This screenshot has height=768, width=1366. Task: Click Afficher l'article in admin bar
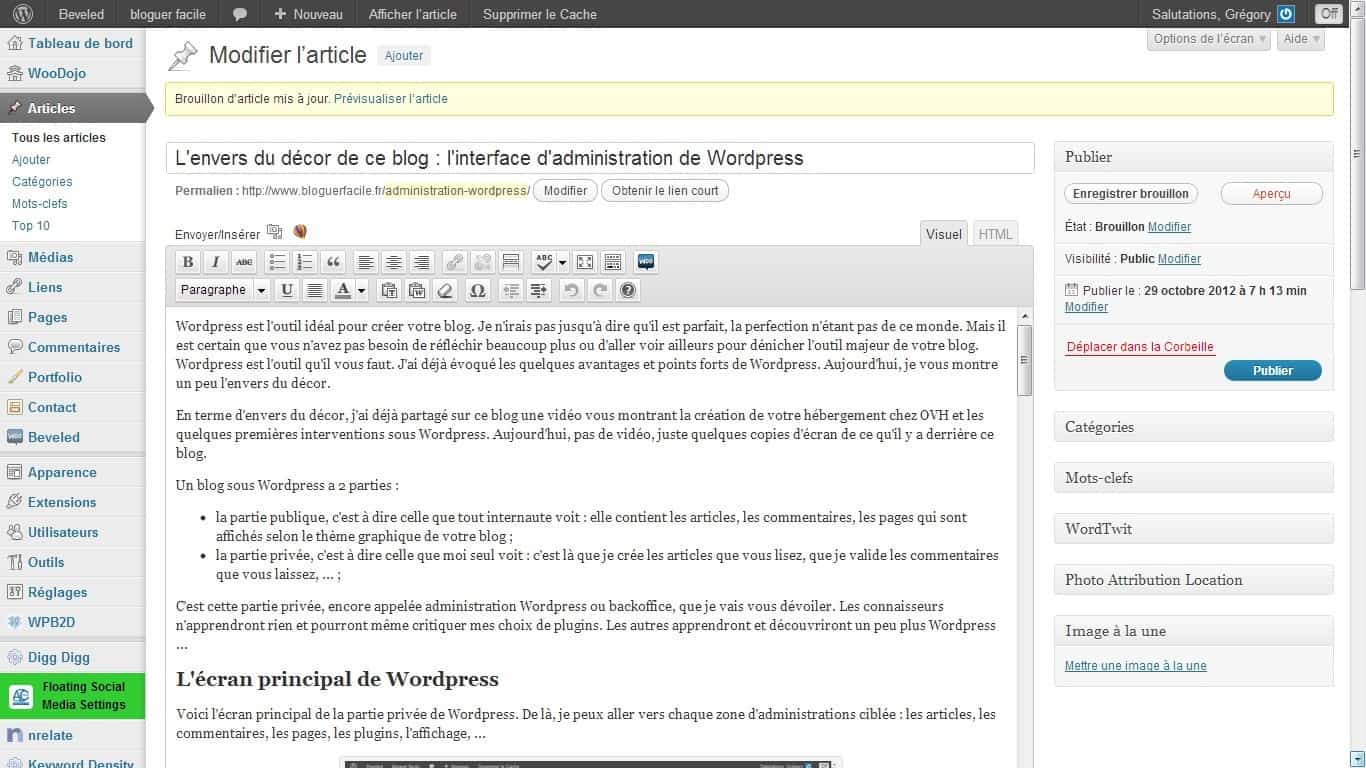(413, 14)
